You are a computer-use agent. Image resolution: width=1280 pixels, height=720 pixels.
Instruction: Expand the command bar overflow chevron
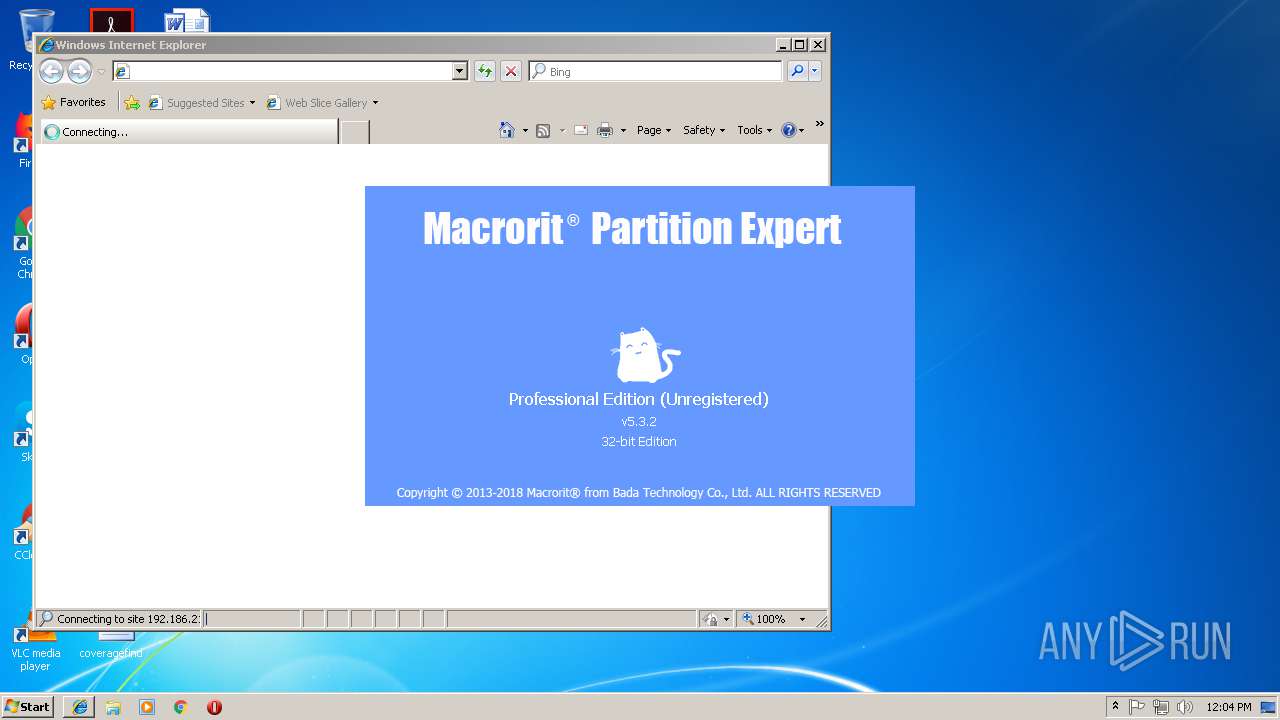tap(819, 125)
